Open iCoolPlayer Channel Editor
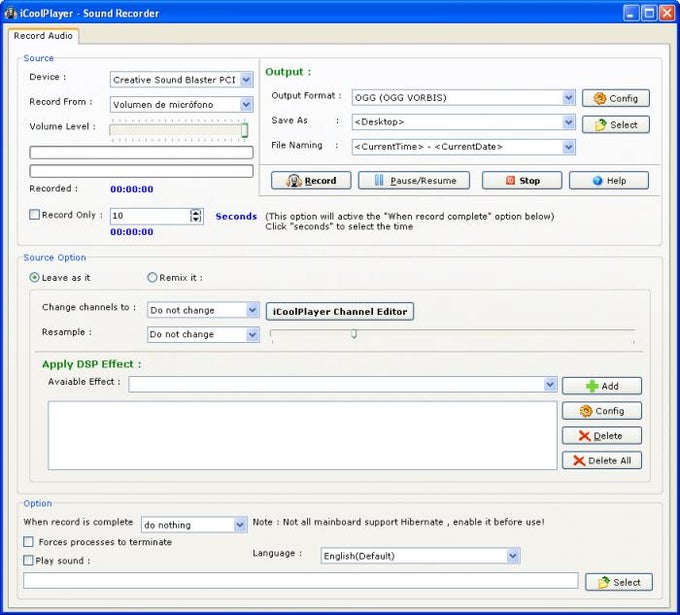The image size is (680, 615). (340, 311)
